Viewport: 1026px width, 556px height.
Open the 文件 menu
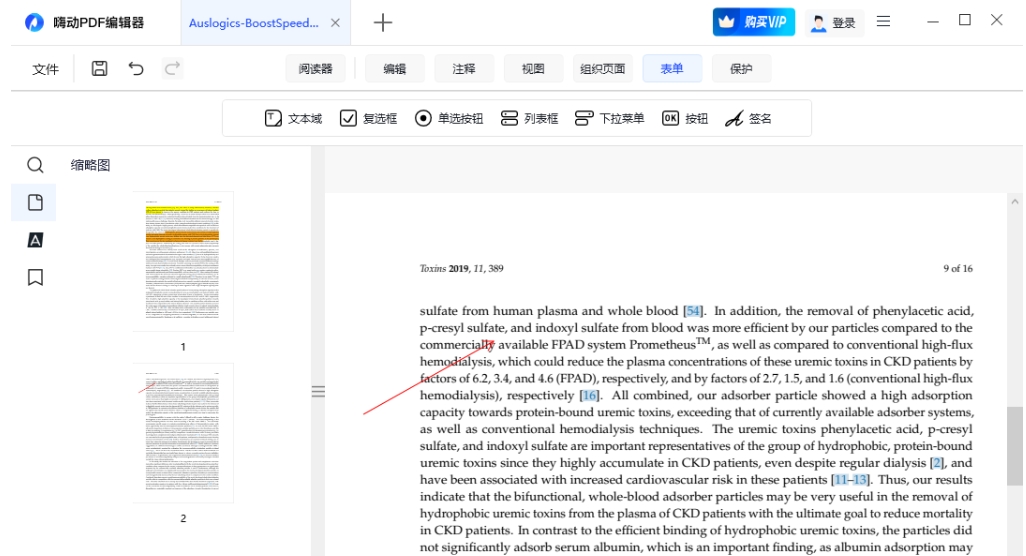(x=45, y=69)
